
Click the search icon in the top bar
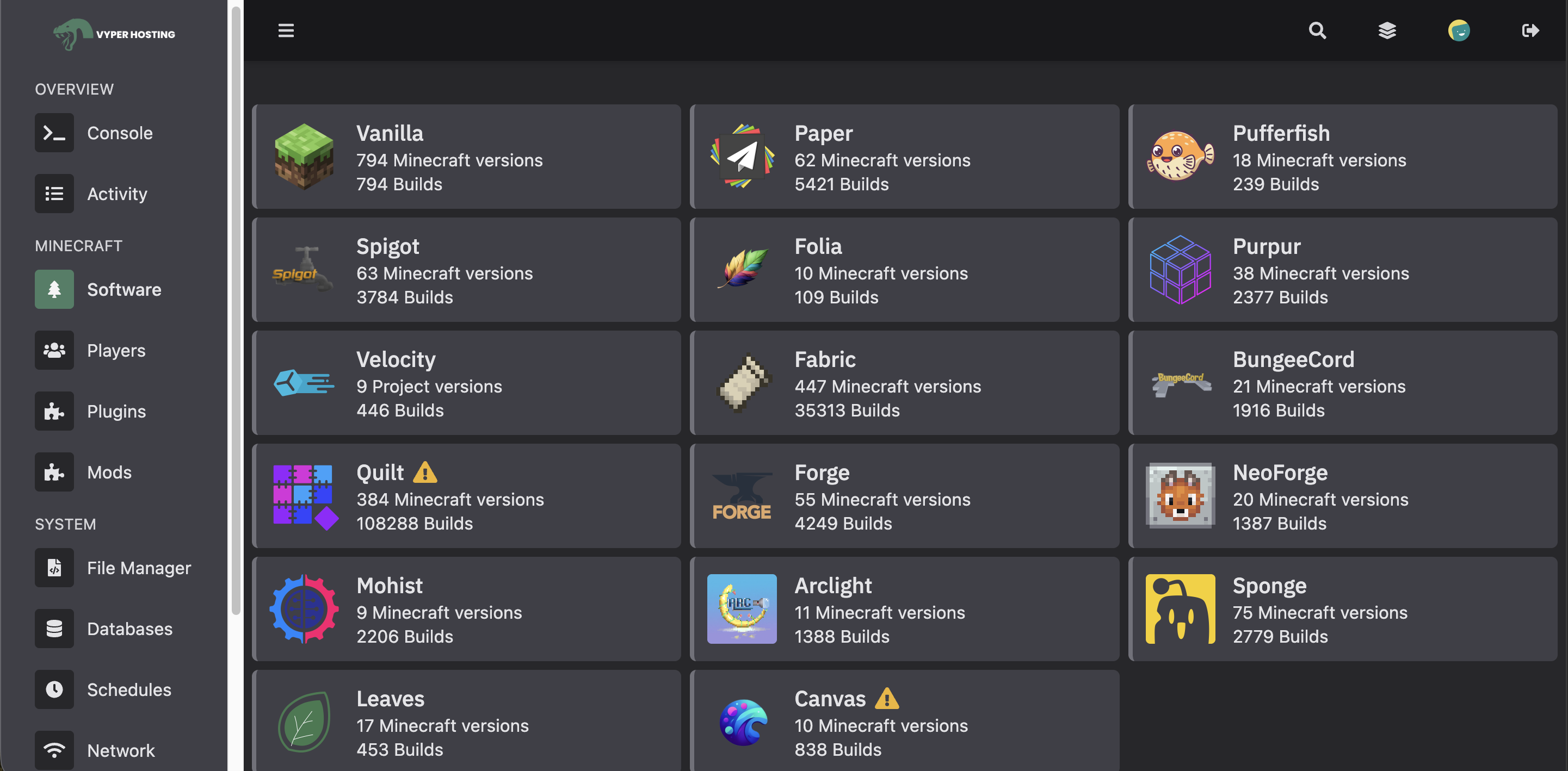coord(1317,30)
